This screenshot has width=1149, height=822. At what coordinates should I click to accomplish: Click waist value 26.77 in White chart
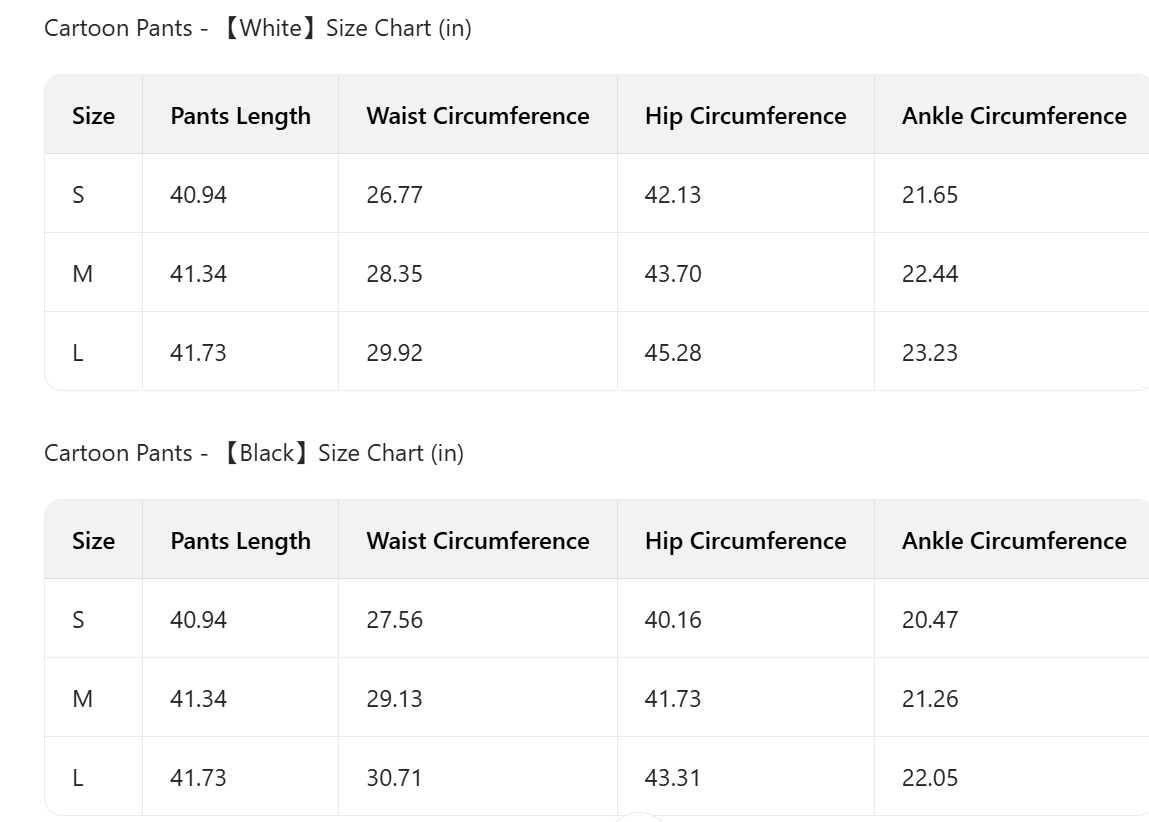394,195
